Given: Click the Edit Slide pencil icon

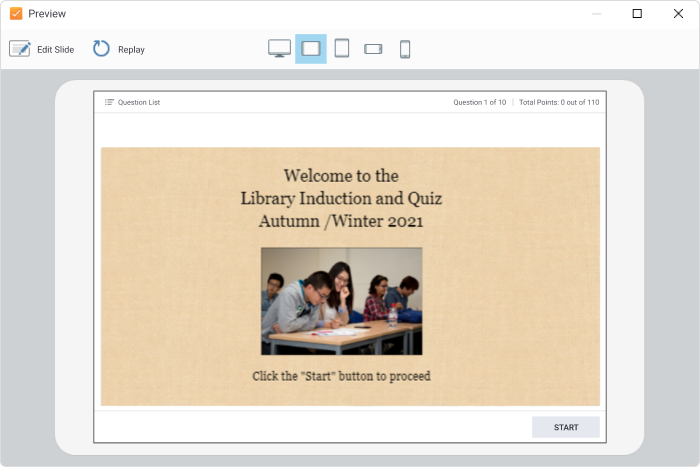Looking at the screenshot, I should point(20,49).
